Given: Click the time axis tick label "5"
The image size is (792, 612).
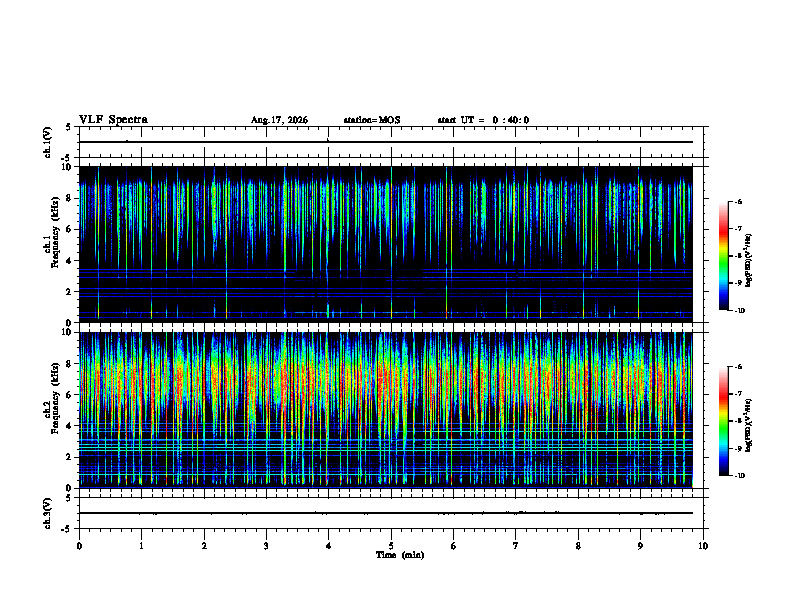Looking at the screenshot, I should pyautogui.click(x=391, y=546).
